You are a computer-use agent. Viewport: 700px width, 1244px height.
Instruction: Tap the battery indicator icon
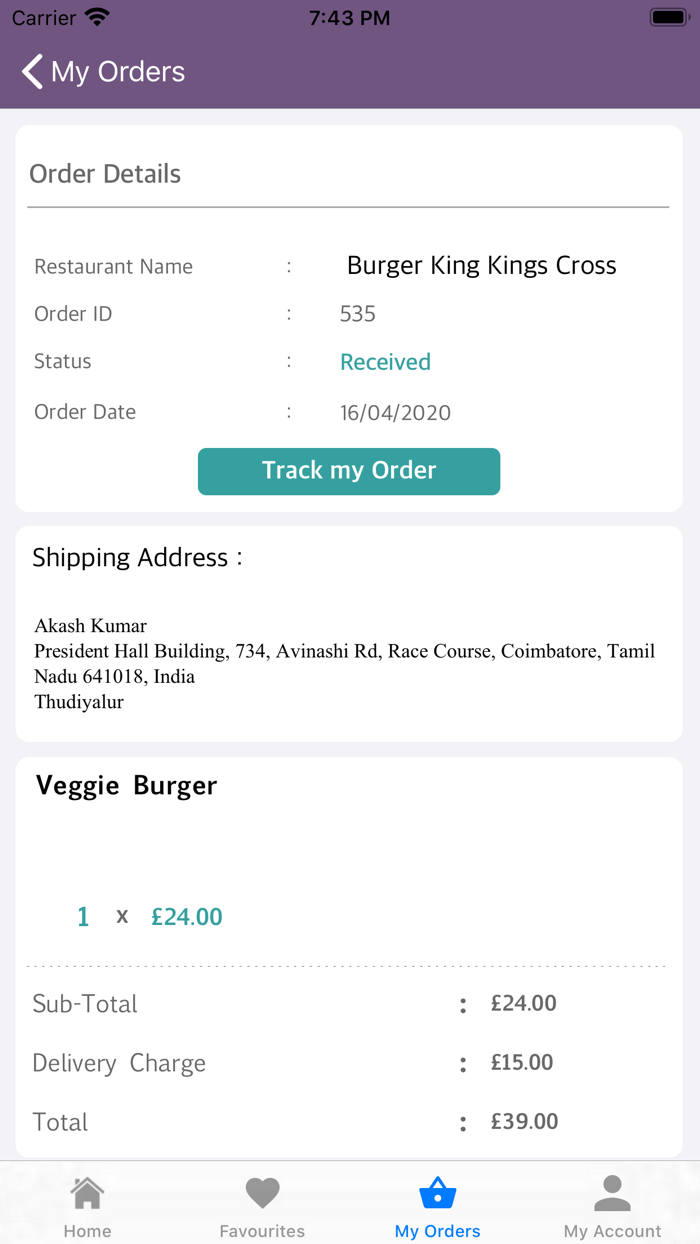667,18
